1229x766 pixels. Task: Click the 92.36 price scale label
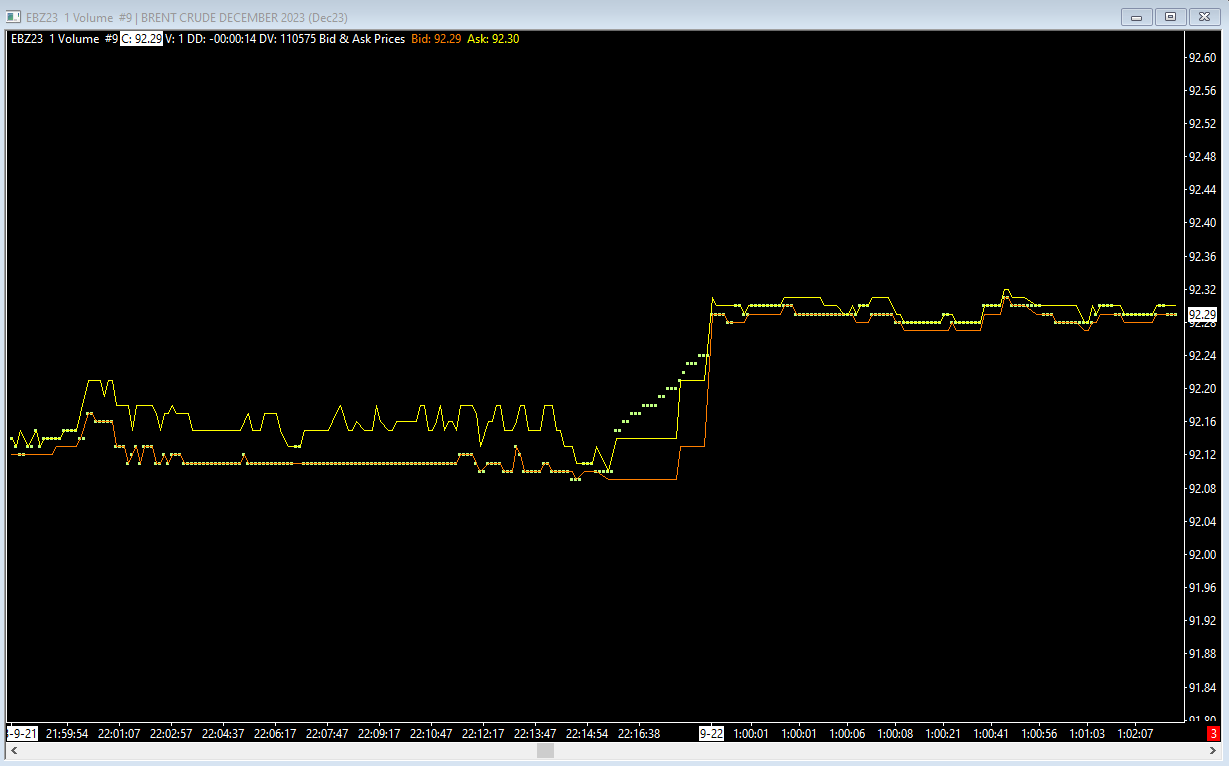[x=1201, y=257]
